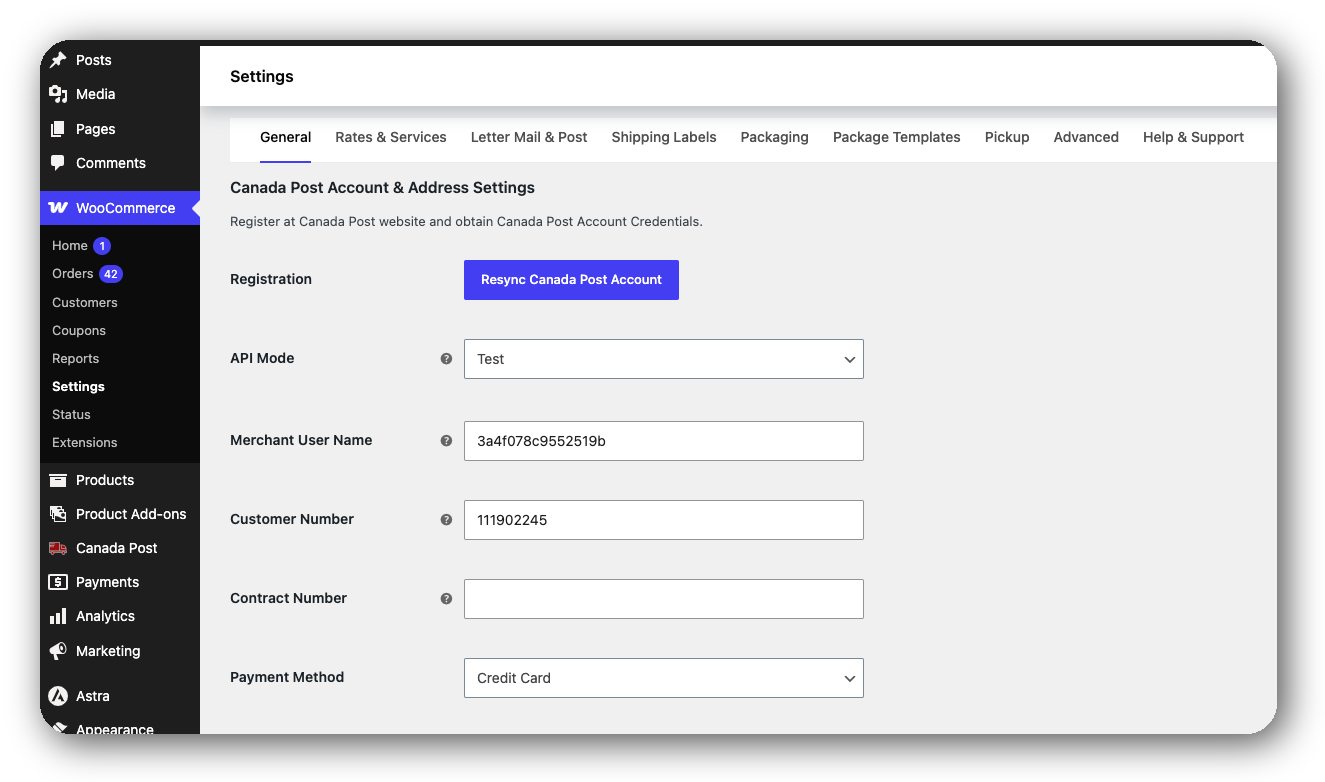
Task: Click the Posts pin icon
Action: pyautogui.click(x=58, y=60)
